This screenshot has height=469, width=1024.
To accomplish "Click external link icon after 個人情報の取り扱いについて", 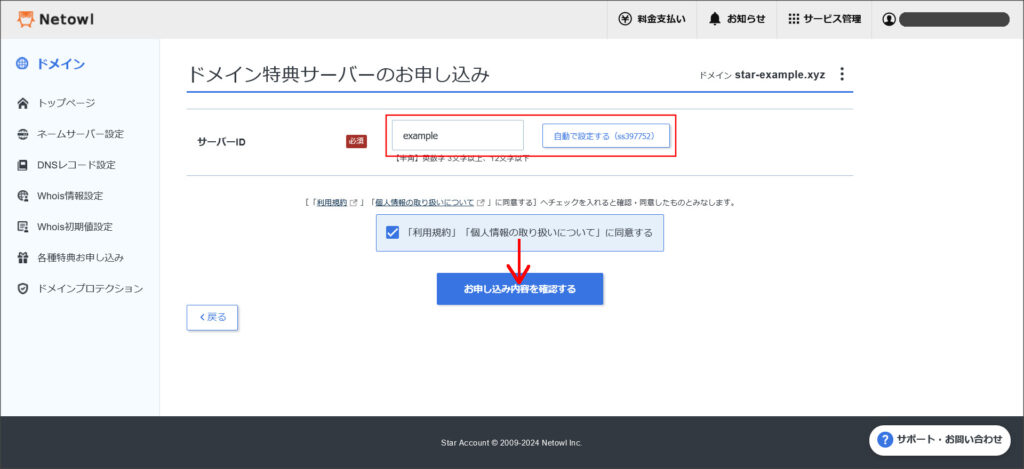I will pyautogui.click(x=481, y=202).
